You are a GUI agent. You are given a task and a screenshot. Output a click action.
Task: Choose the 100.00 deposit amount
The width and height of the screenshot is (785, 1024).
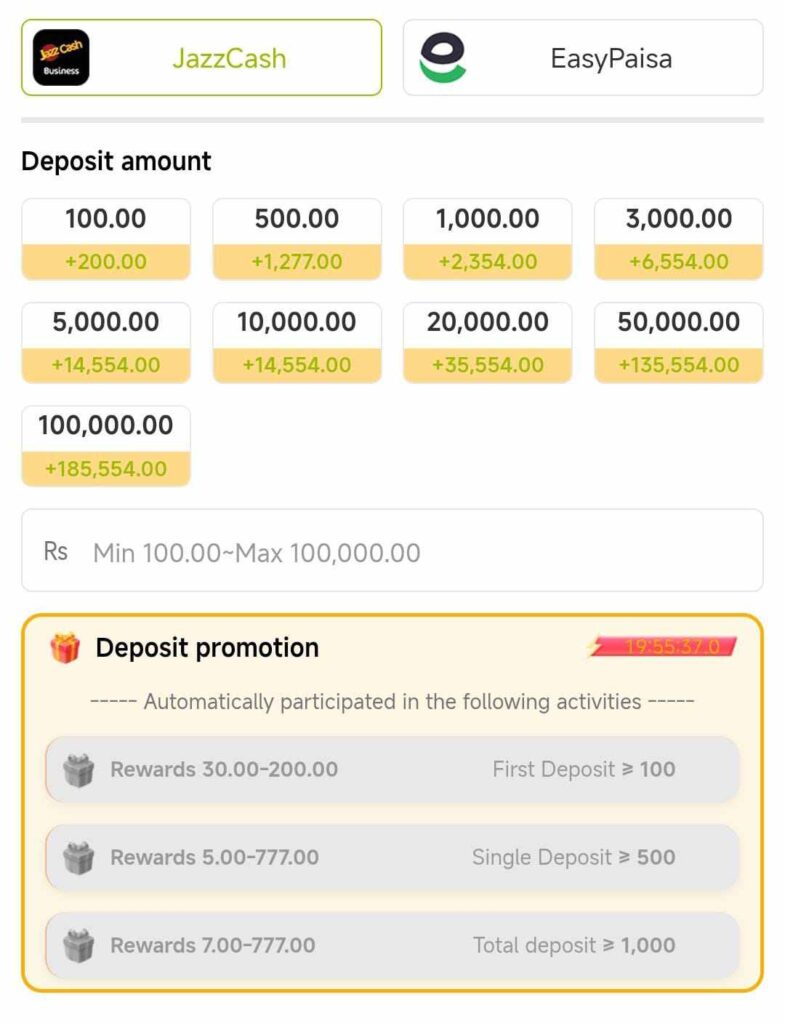coord(106,239)
